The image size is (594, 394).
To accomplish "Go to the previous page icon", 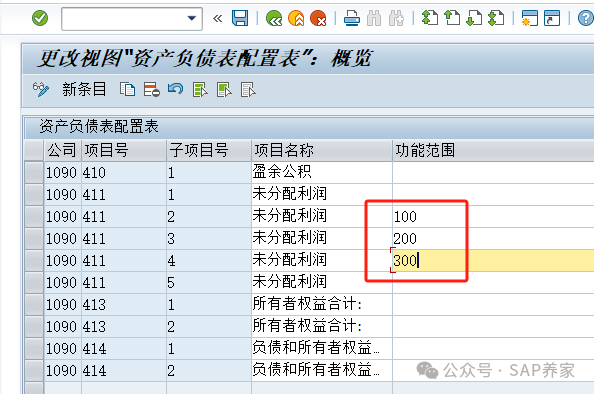I will pos(452,18).
